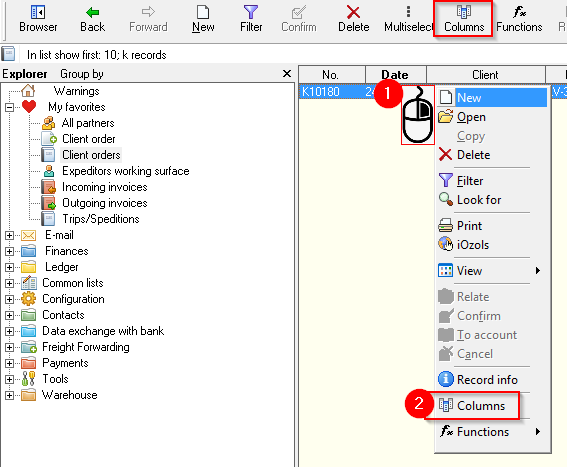The image size is (567, 467).
Task: Click the red Delete X in toolbar
Action: coord(353,12)
